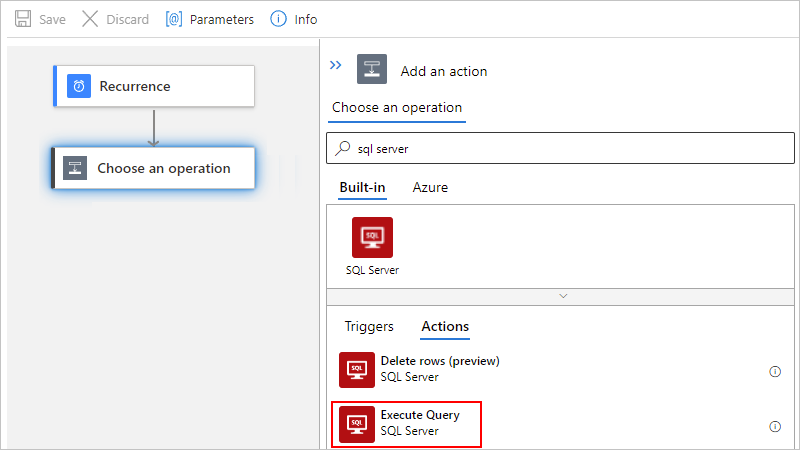Switch to the Built-in tab
Viewport: 800px width, 450px height.
tap(362, 187)
